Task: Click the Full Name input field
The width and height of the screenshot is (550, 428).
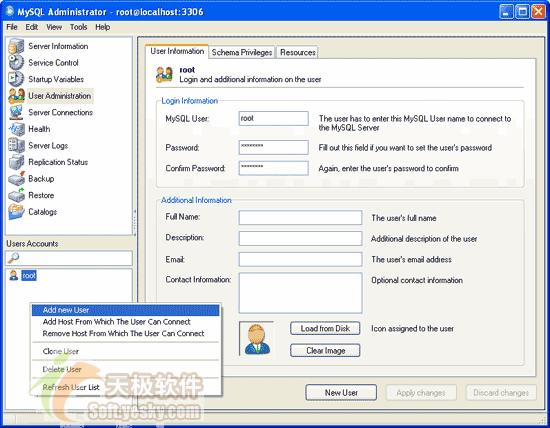Action: point(300,218)
